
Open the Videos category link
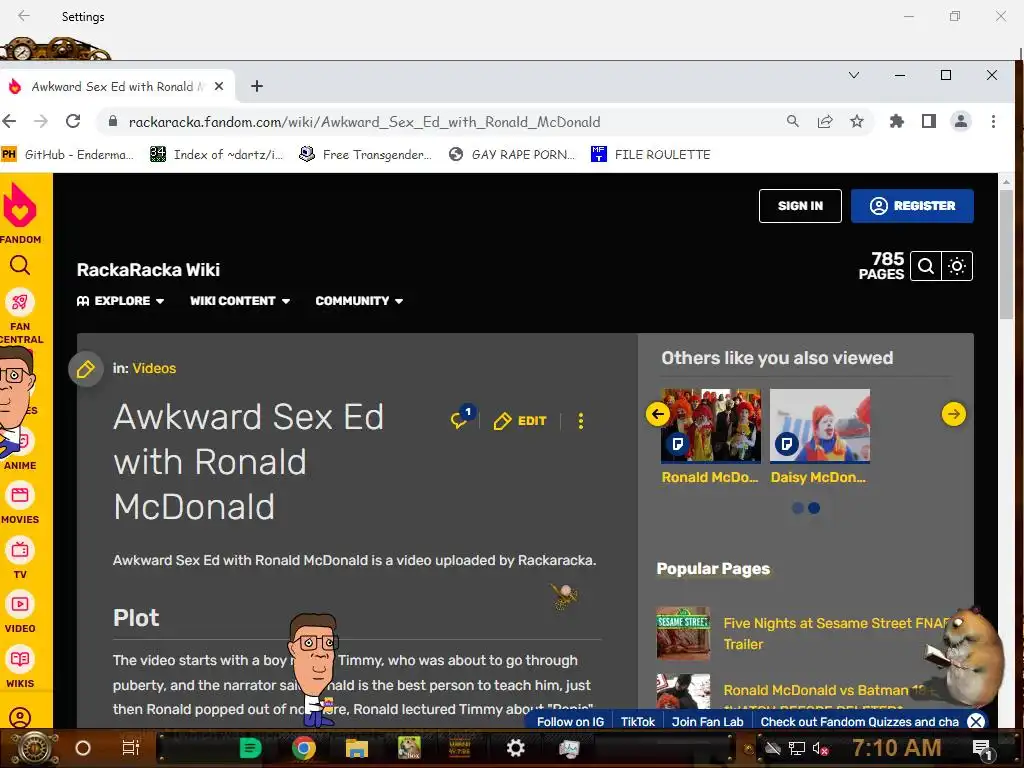click(154, 368)
